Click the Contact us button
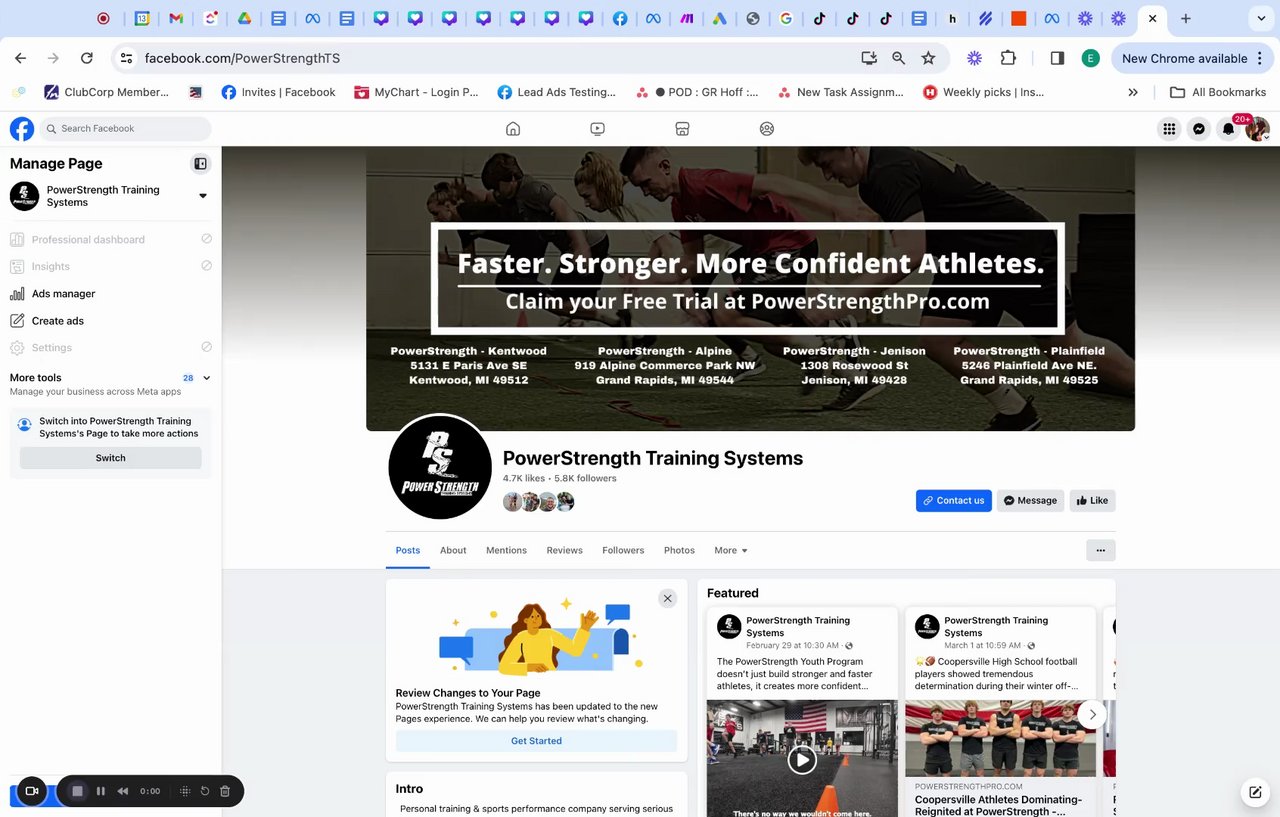Viewport: 1280px width, 817px height. [x=954, y=500]
